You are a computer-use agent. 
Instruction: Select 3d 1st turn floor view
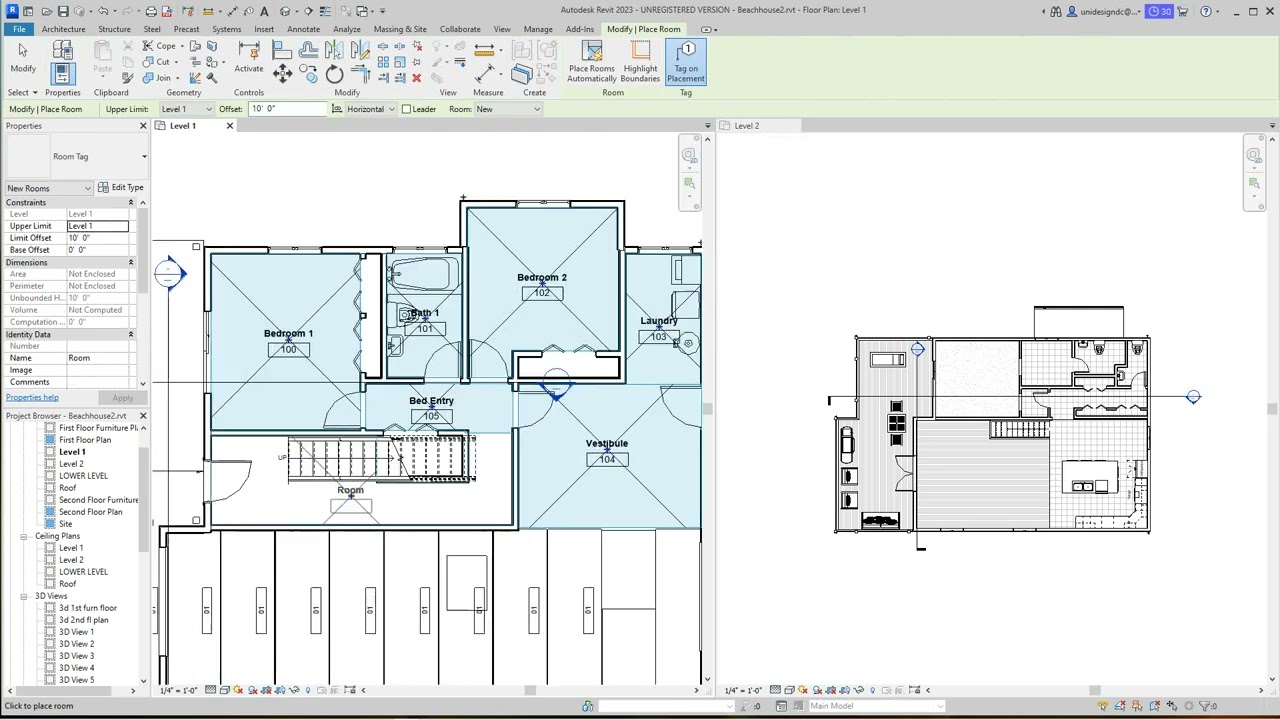pyautogui.click(x=87, y=608)
